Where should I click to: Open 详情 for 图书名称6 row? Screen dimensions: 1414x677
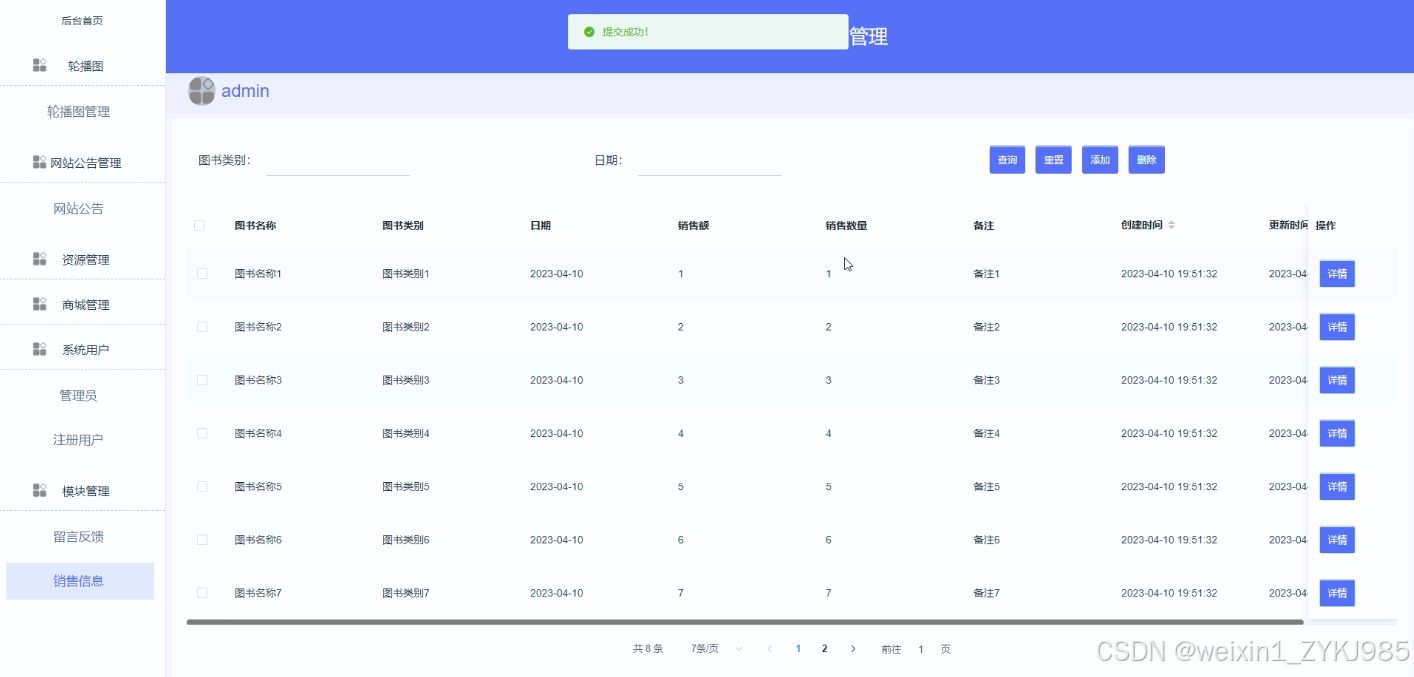(1337, 540)
